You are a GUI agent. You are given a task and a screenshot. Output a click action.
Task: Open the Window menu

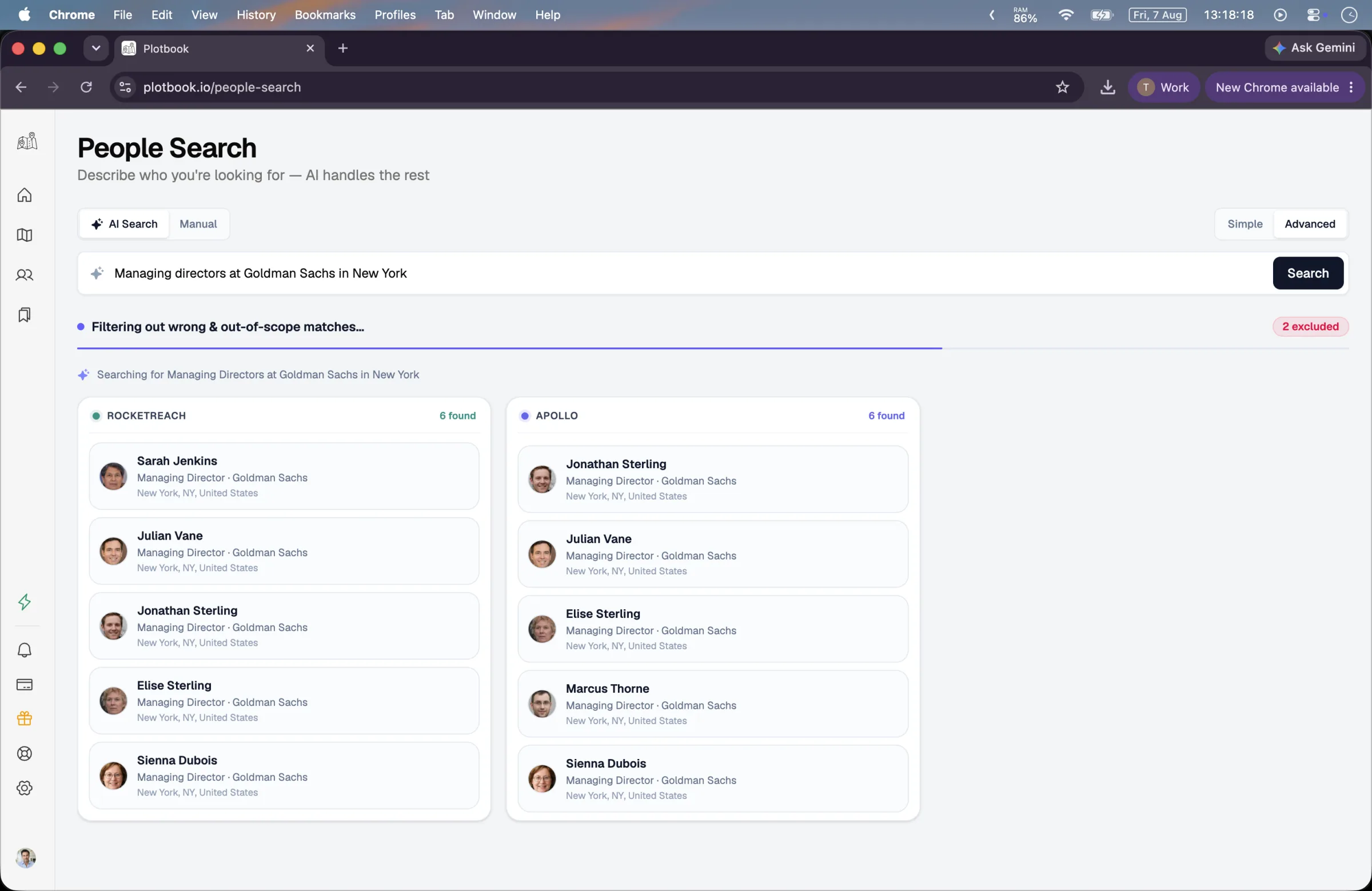(x=494, y=14)
